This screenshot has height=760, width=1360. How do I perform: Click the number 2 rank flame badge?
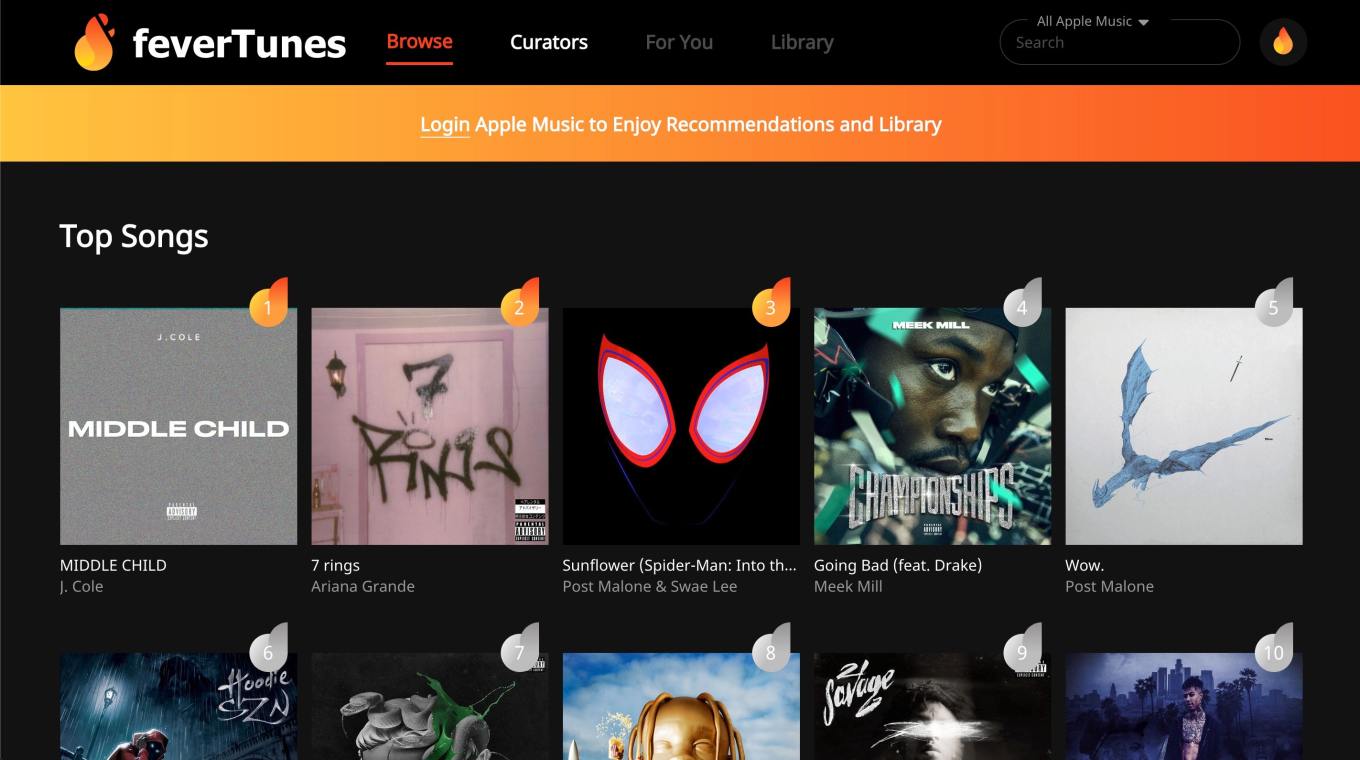pos(519,304)
